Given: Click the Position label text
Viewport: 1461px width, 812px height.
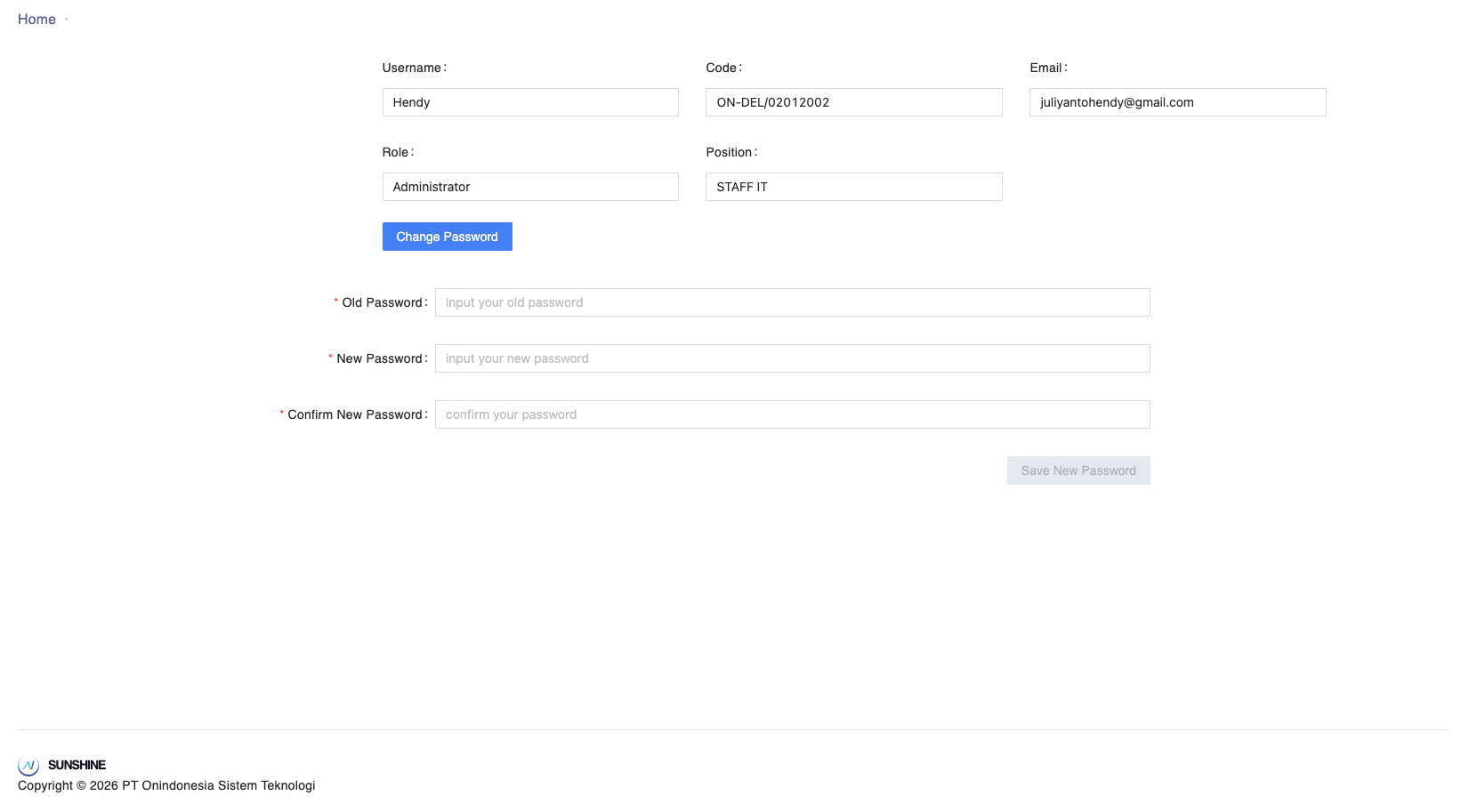Looking at the screenshot, I should (729, 152).
